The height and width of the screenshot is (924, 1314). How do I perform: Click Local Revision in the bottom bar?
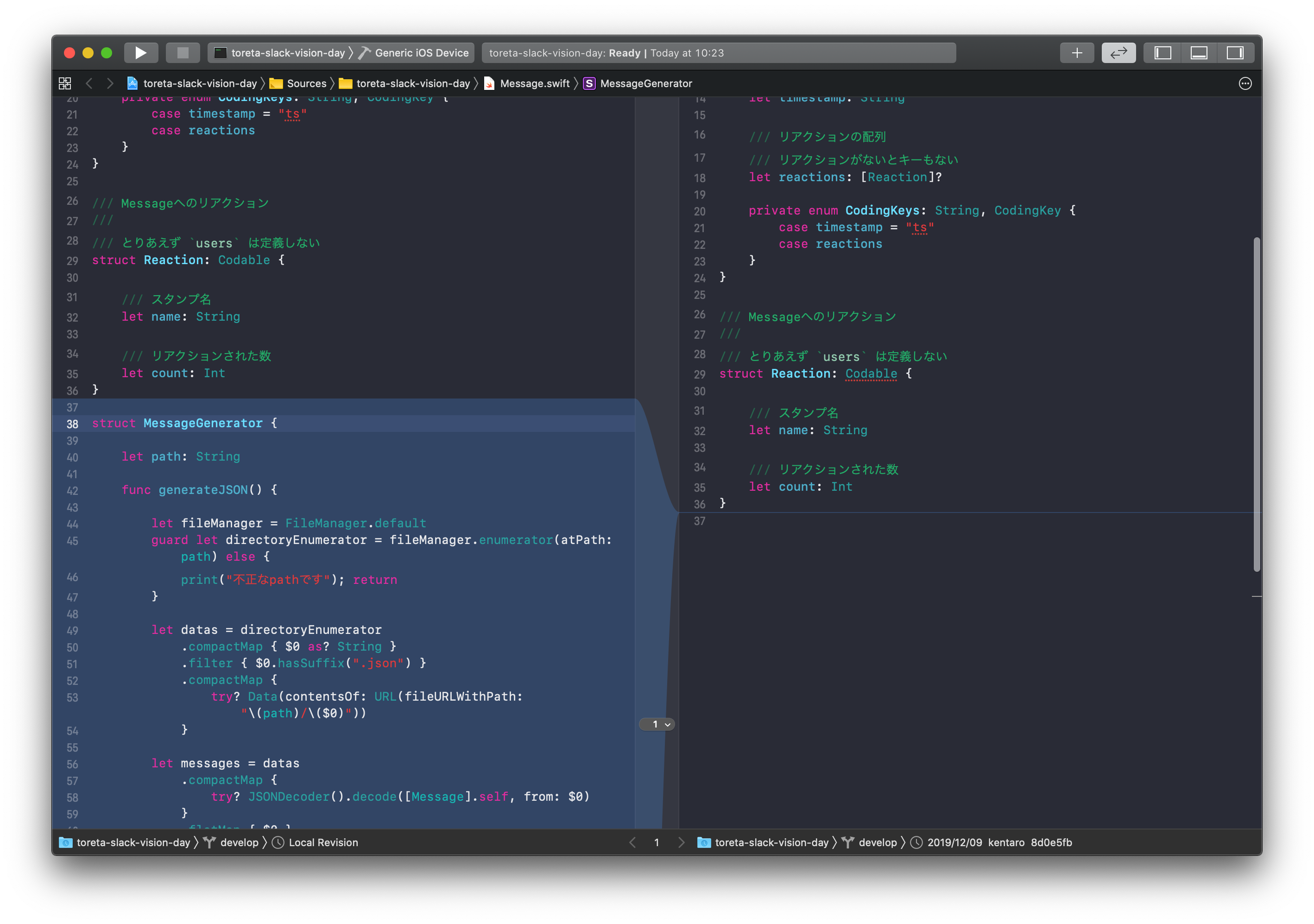[323, 842]
